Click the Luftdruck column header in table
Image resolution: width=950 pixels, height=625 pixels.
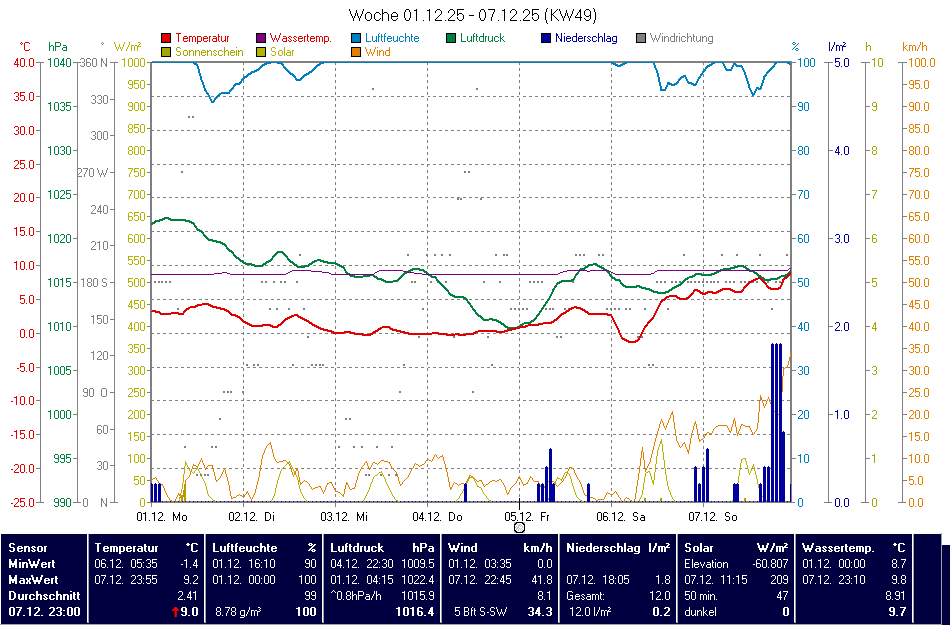pos(357,548)
